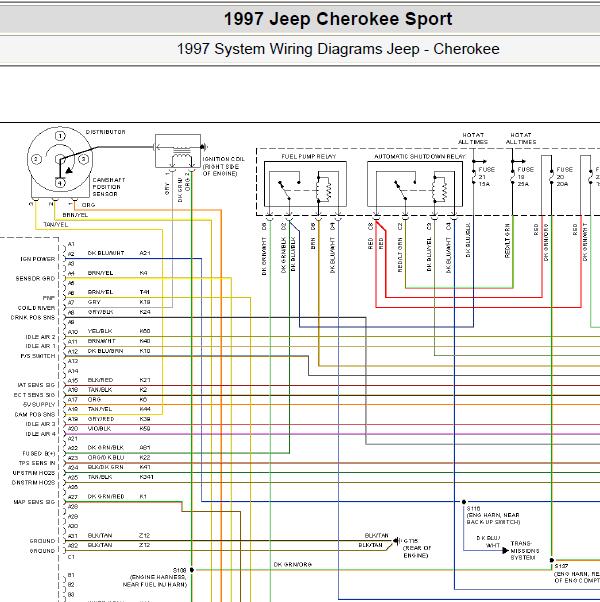The image size is (600, 602).
Task: Click the "1997 Jeep Cherokee Sport" title
Action: coord(338,19)
